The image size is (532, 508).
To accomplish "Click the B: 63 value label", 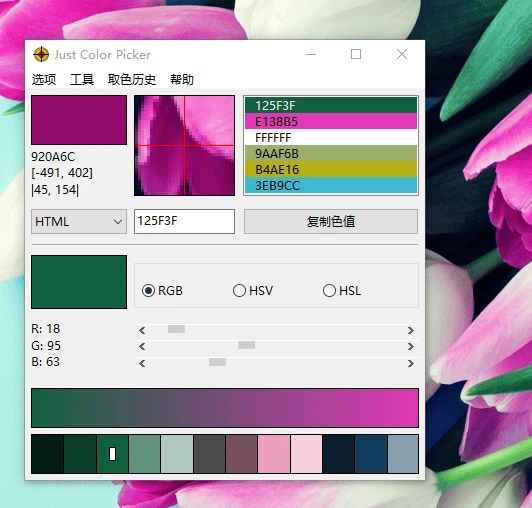I will pyautogui.click(x=45, y=362).
